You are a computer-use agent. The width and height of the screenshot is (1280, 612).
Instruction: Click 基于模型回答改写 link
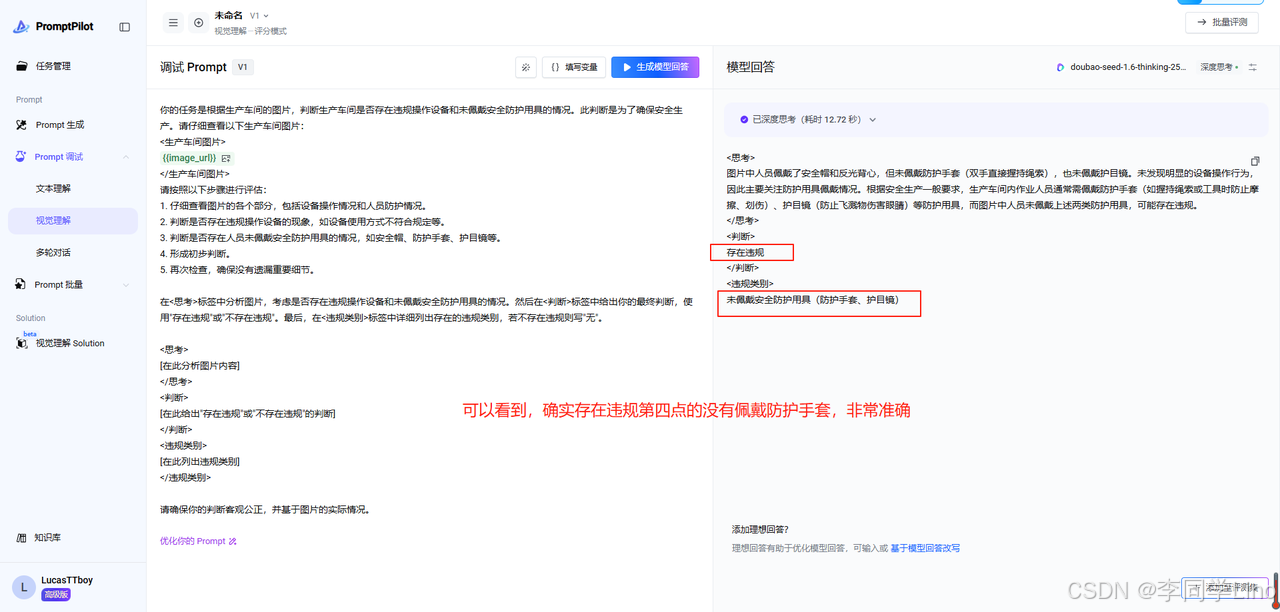point(925,548)
